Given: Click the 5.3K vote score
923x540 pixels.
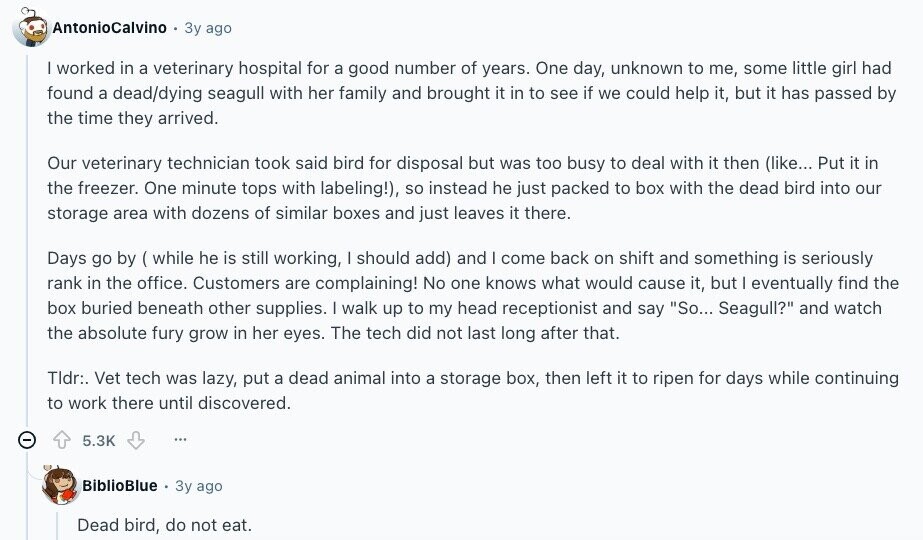Looking at the screenshot, I should (99, 440).
